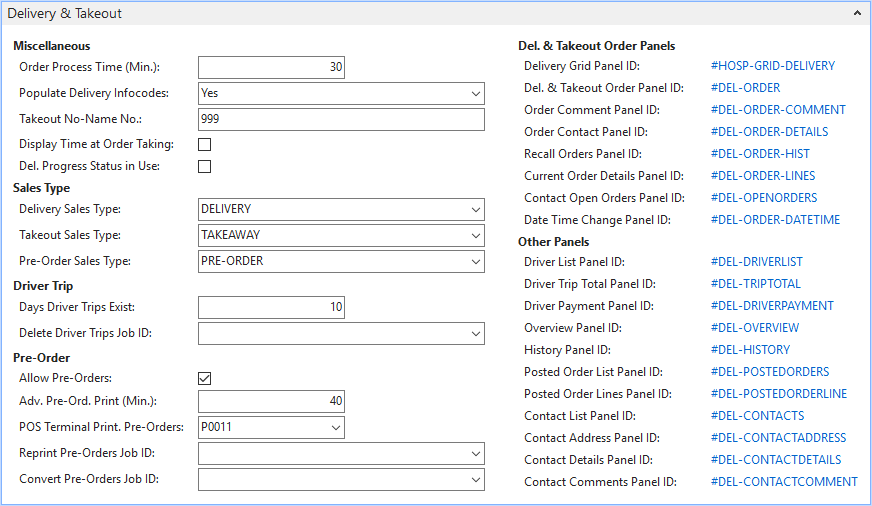Expand Pre-Order Sales Type dropdown
This screenshot has width=872, height=506.
click(x=475, y=262)
